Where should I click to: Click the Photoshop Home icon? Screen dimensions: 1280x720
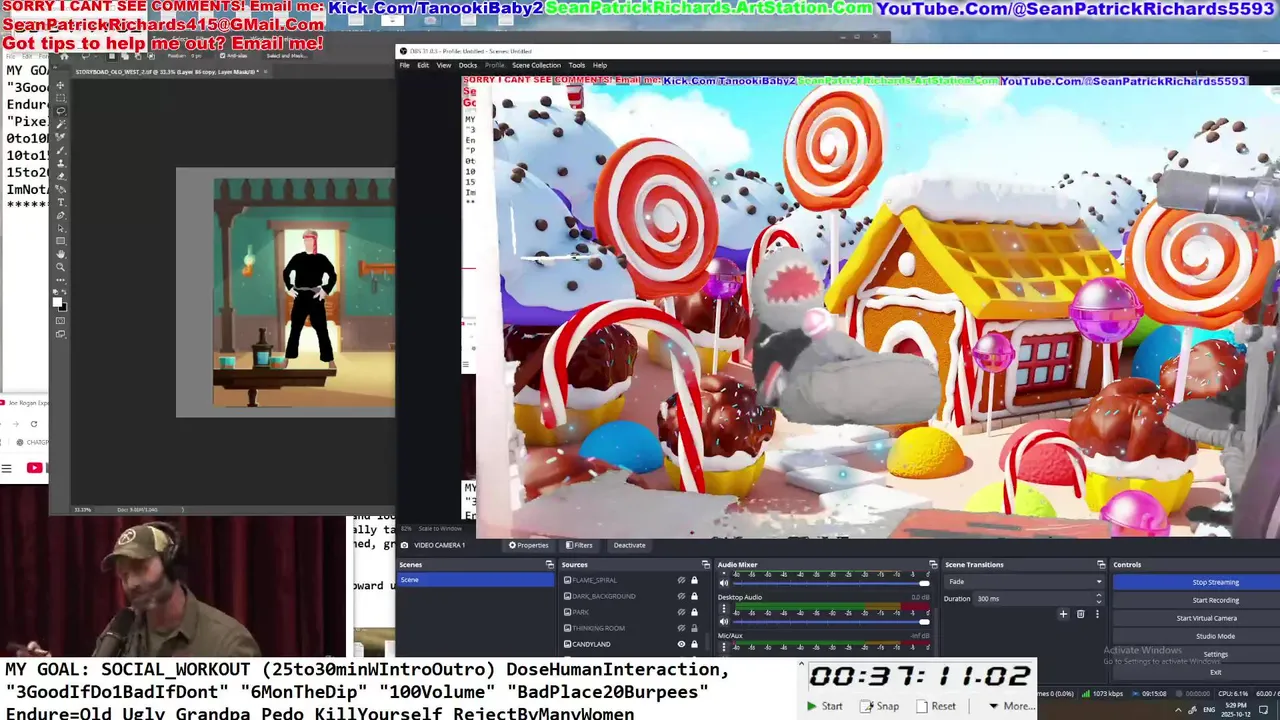pos(64,56)
